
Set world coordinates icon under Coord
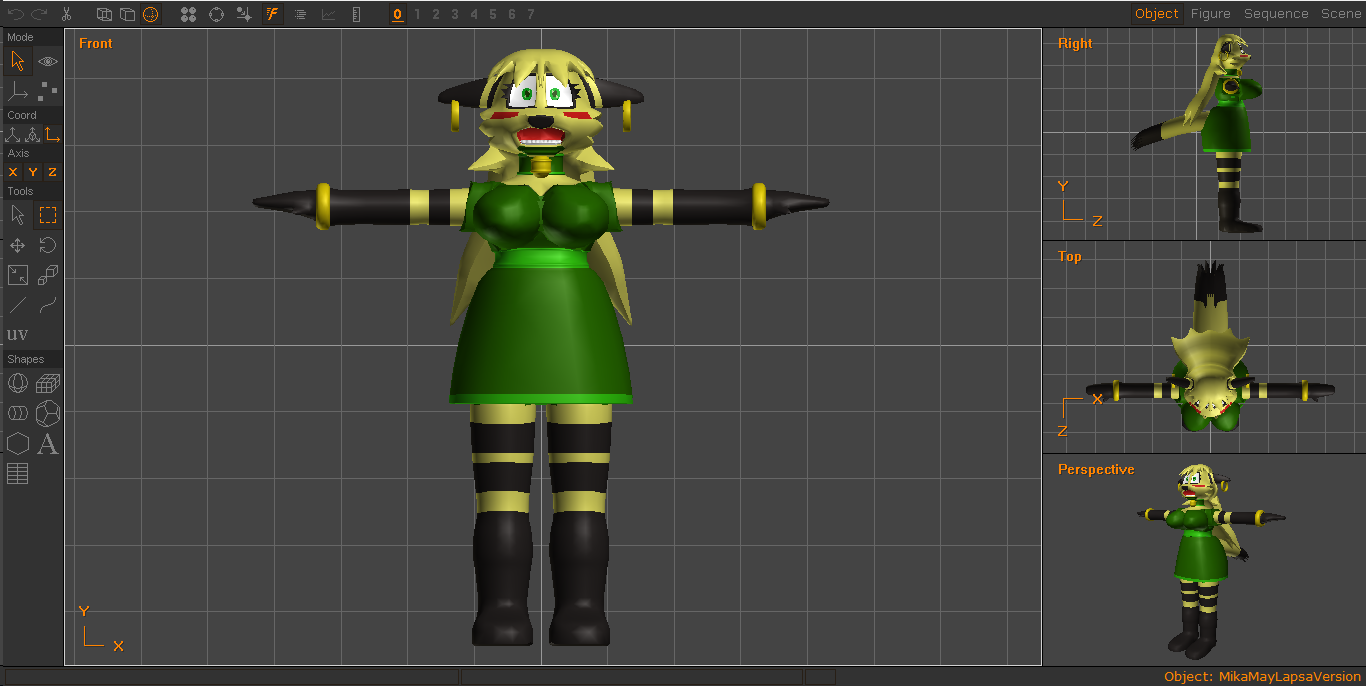tap(13, 134)
